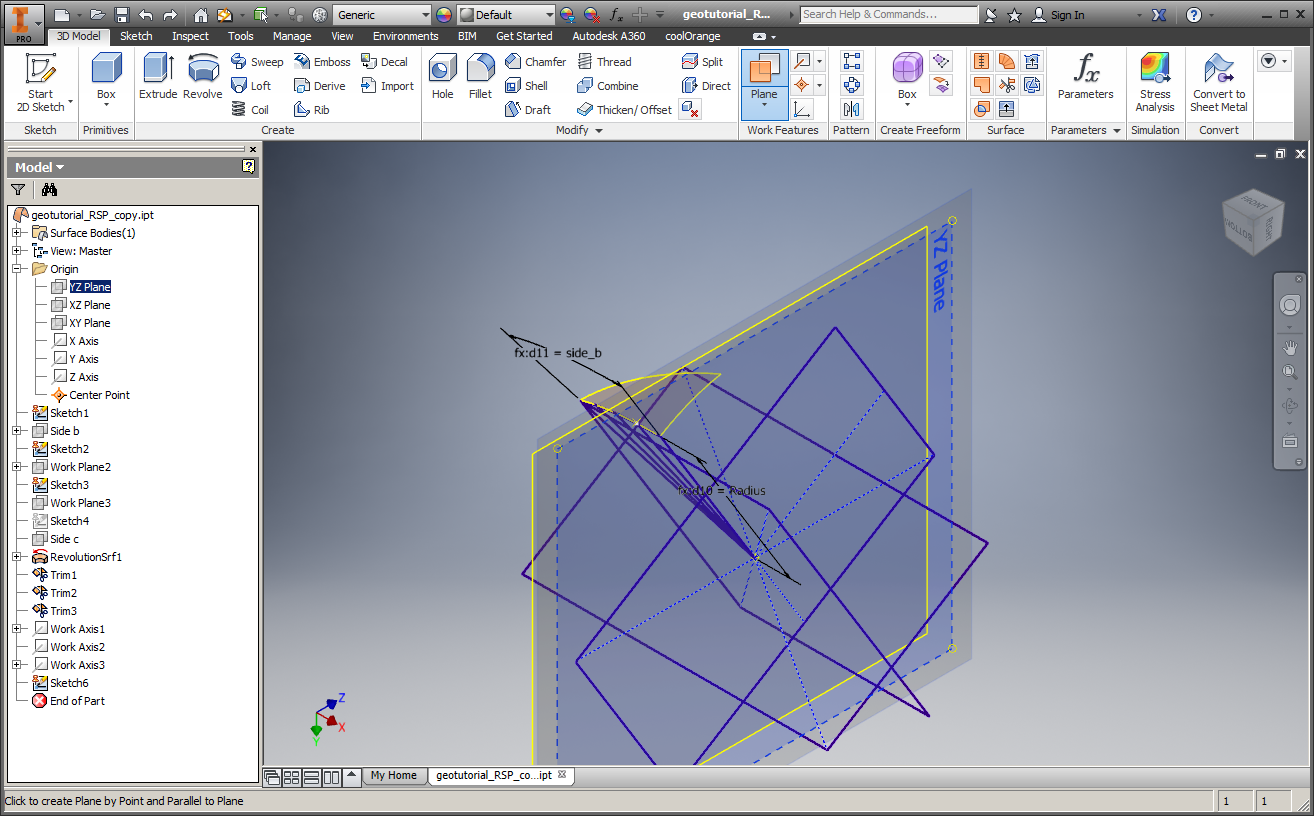Viewport: 1314px width, 816px height.
Task: Open the Direct edit tool
Action: [706, 86]
